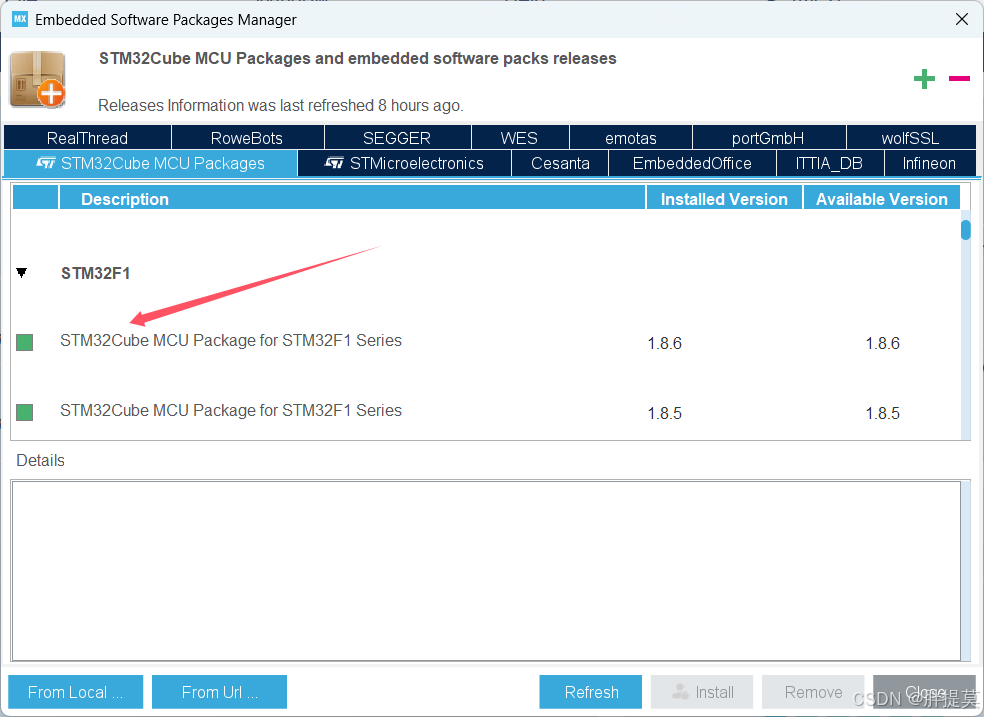Click the installed version 1.8.6 cell
This screenshot has width=984, height=717.
click(665, 343)
